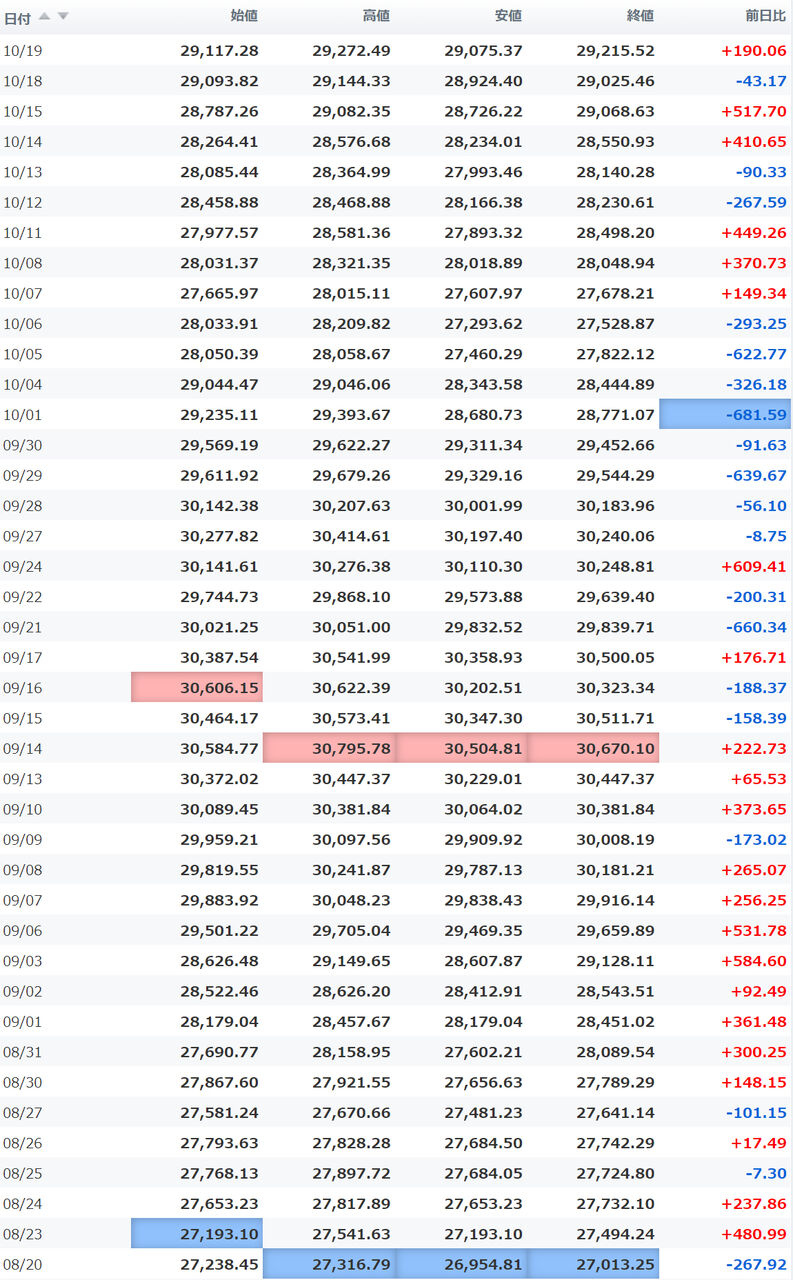
Task: Select the 09/06 close 29,659.89
Action: (615, 930)
